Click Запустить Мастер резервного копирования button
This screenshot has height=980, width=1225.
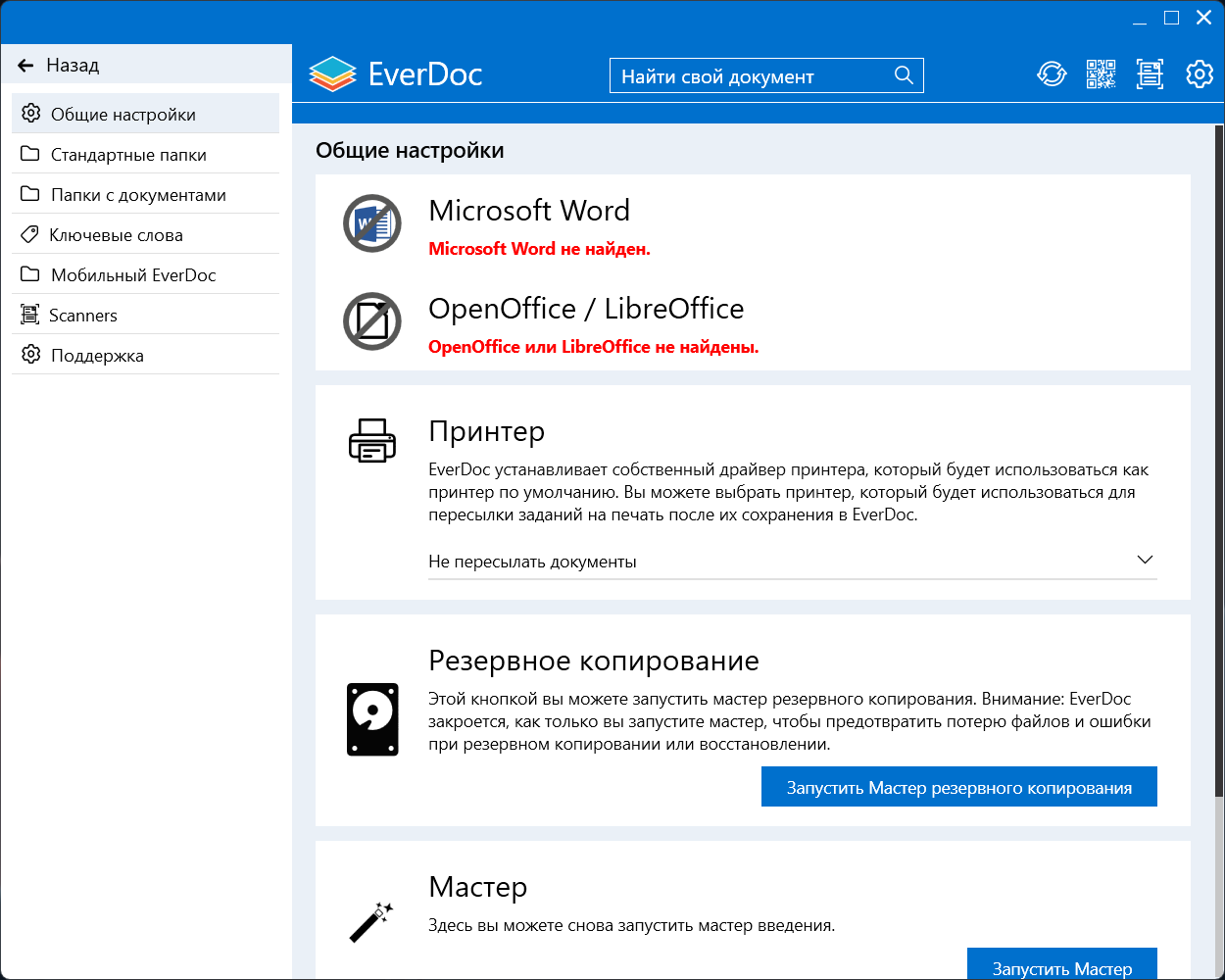point(958,787)
